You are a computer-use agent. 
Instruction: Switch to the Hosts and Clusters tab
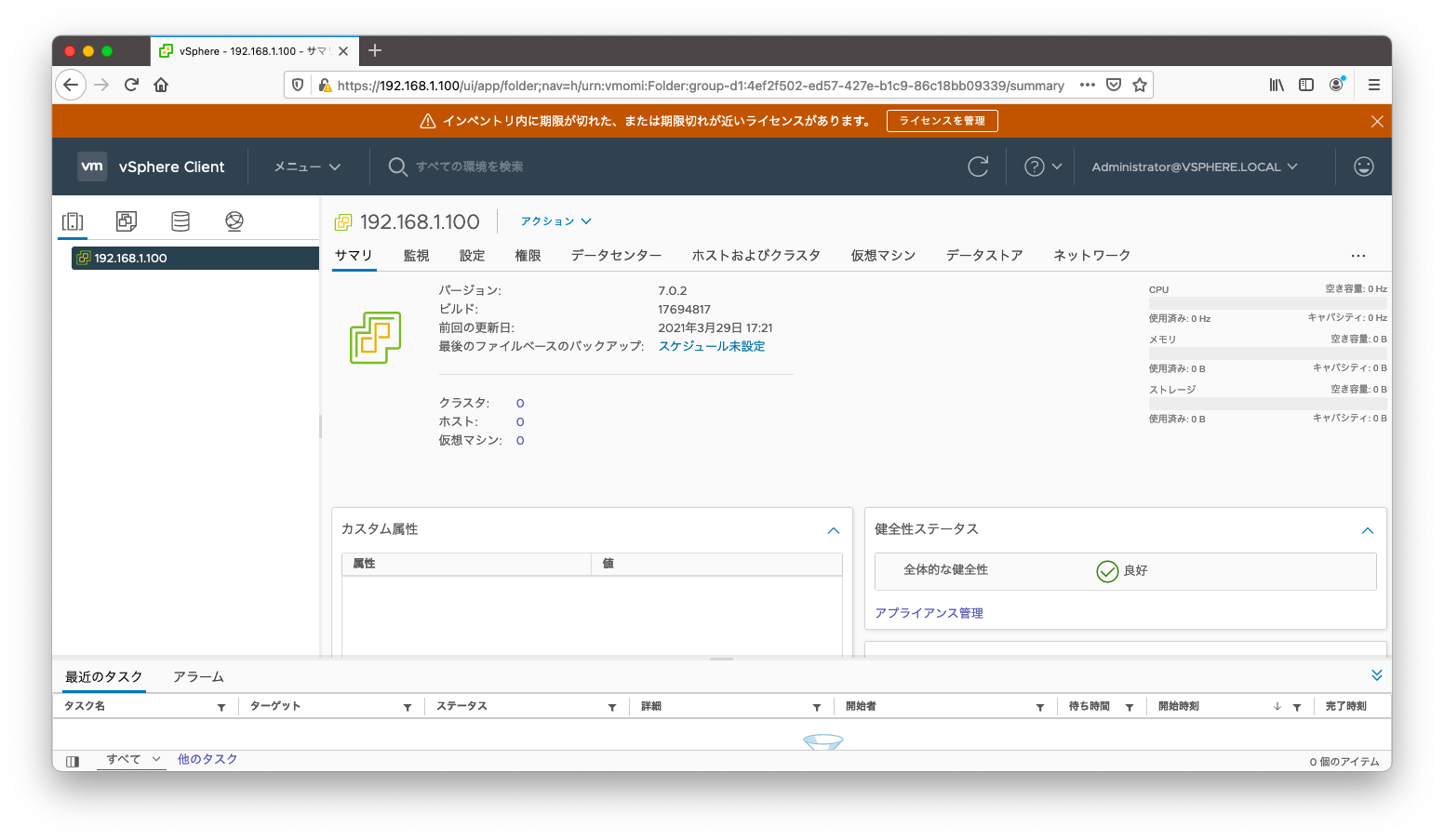pos(755,255)
